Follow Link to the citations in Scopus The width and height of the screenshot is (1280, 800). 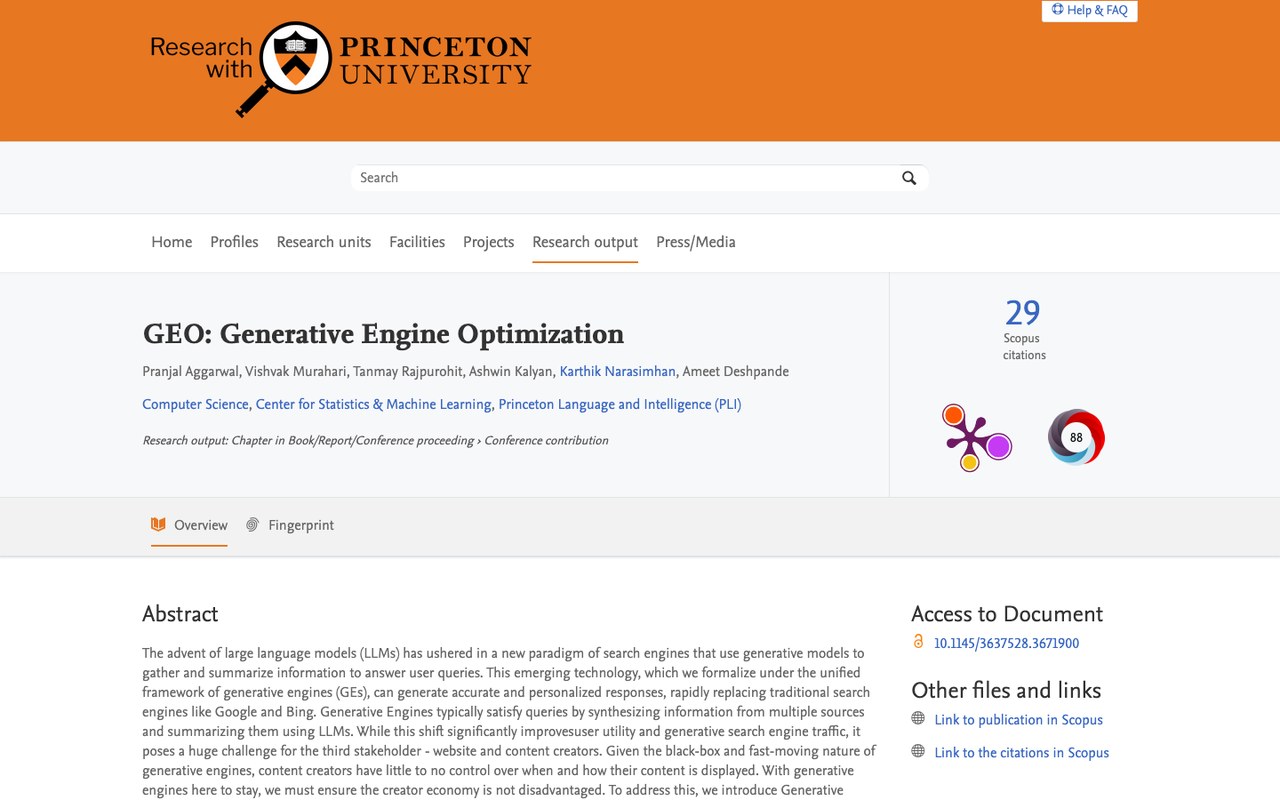[x=1021, y=753]
